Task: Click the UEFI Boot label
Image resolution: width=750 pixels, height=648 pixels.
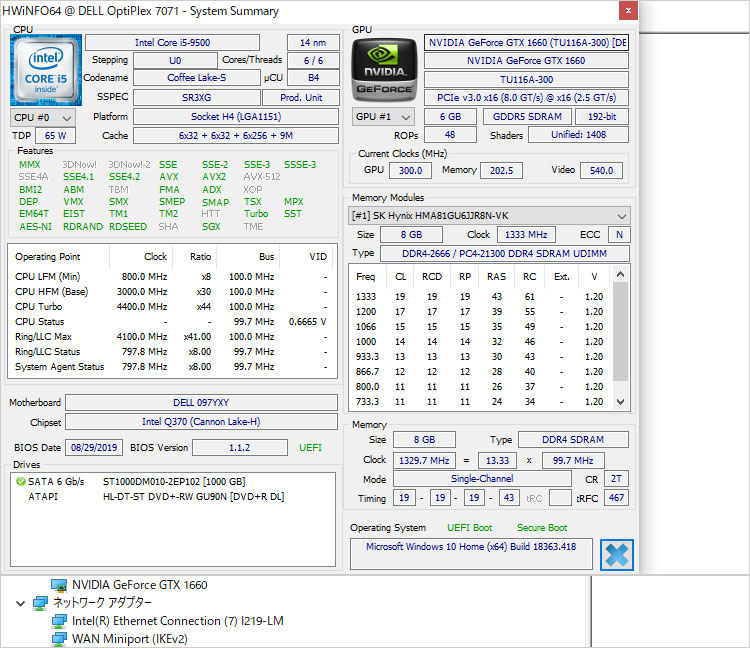Action: point(470,528)
